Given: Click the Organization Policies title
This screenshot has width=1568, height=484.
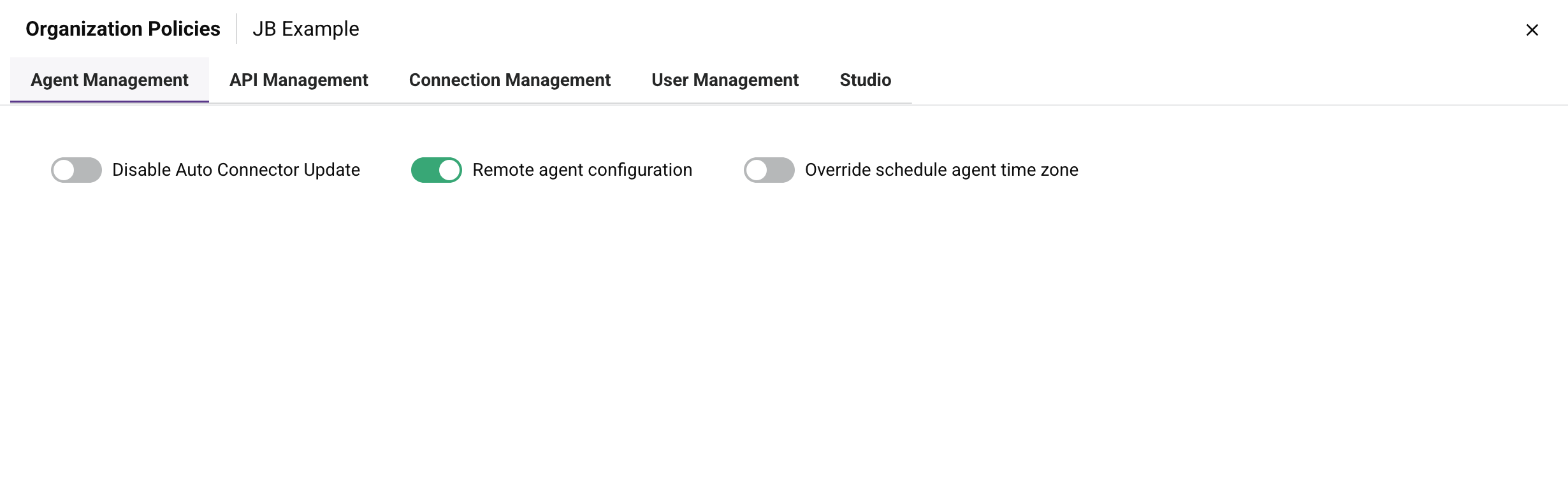Looking at the screenshot, I should tap(122, 28).
